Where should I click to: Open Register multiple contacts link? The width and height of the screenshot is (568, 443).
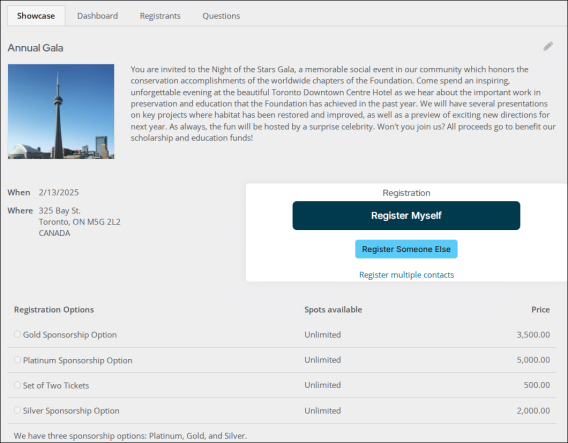[406, 275]
